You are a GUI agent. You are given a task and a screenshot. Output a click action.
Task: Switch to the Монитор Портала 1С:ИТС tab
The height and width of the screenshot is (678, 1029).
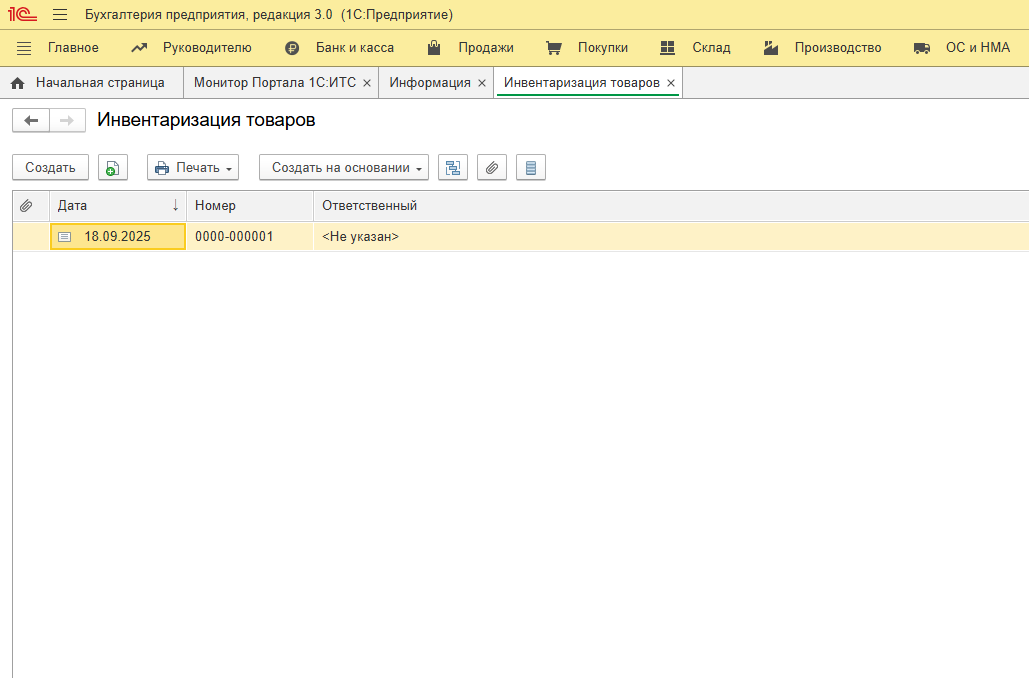click(x=274, y=83)
